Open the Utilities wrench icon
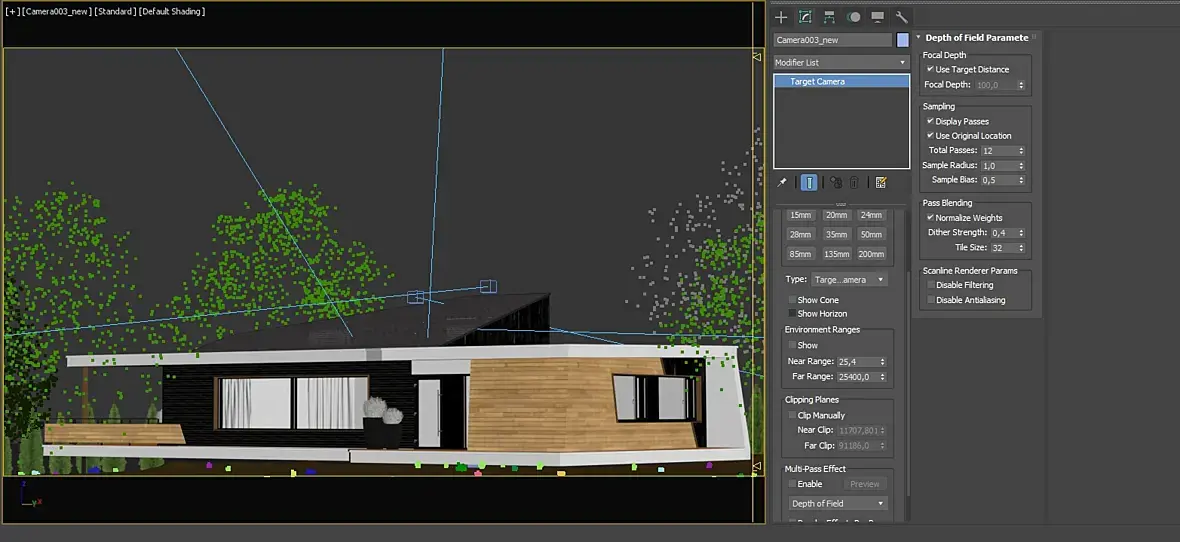 coord(901,17)
